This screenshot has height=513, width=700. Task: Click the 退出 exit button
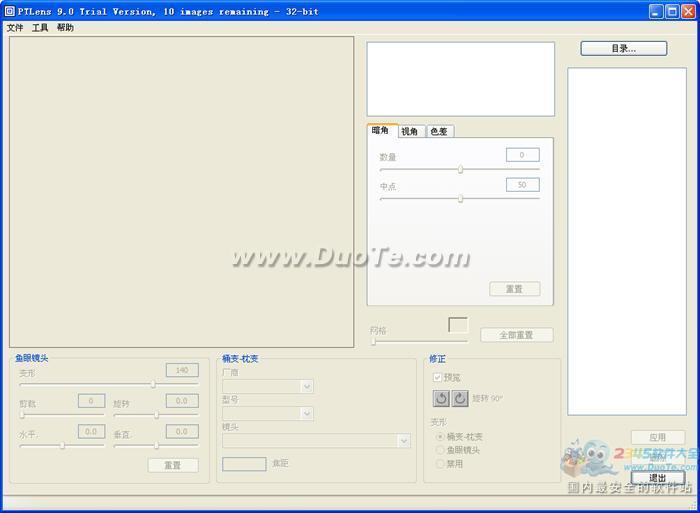[658, 478]
